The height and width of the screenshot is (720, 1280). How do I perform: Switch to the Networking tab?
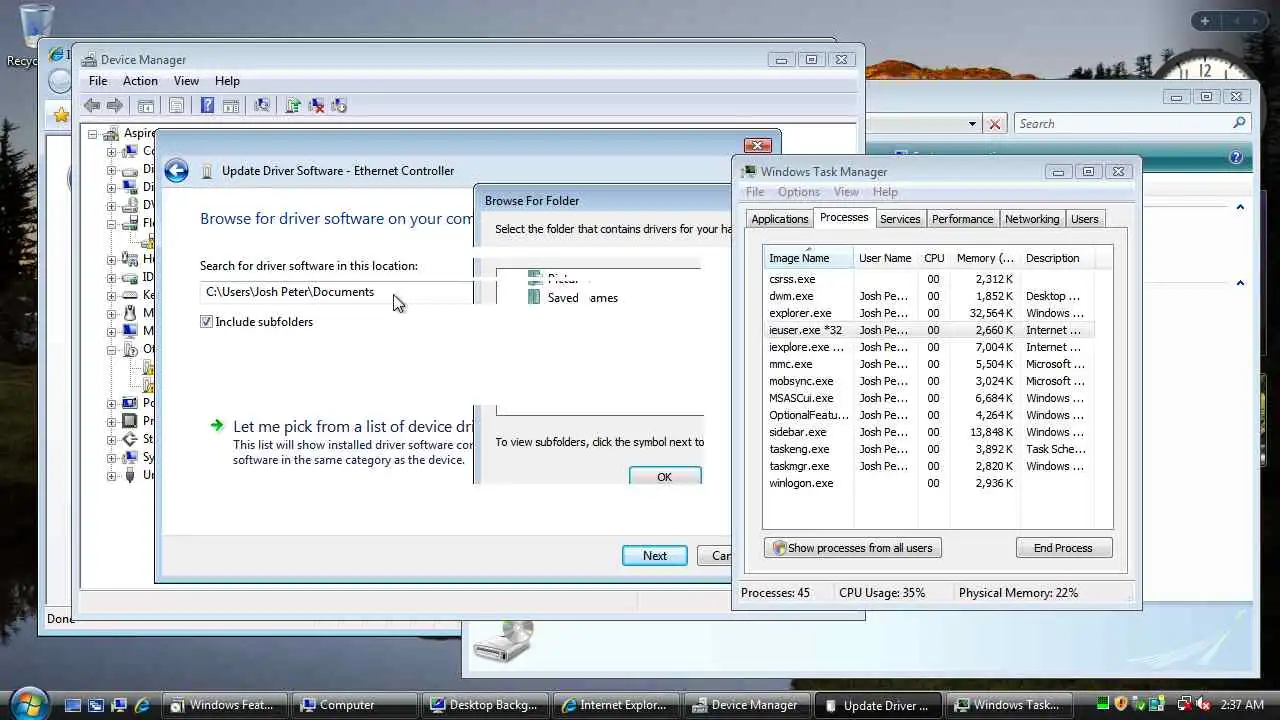pyautogui.click(x=1032, y=219)
